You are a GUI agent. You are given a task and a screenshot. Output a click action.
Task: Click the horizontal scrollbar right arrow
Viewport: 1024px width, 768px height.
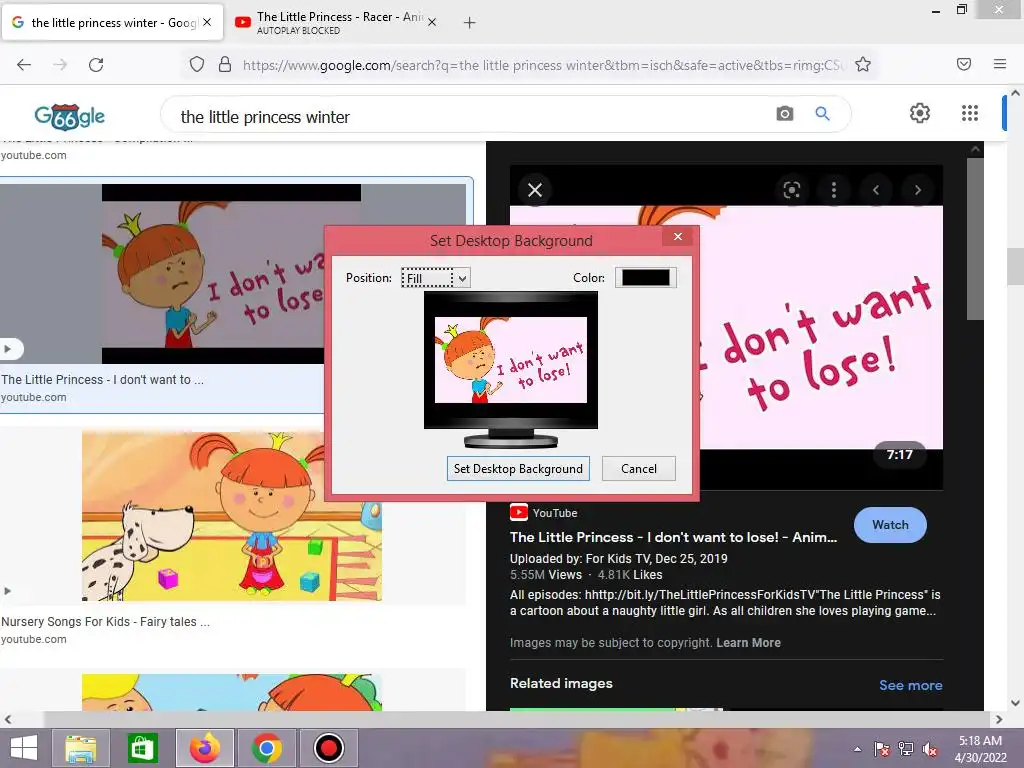pyautogui.click(x=999, y=720)
